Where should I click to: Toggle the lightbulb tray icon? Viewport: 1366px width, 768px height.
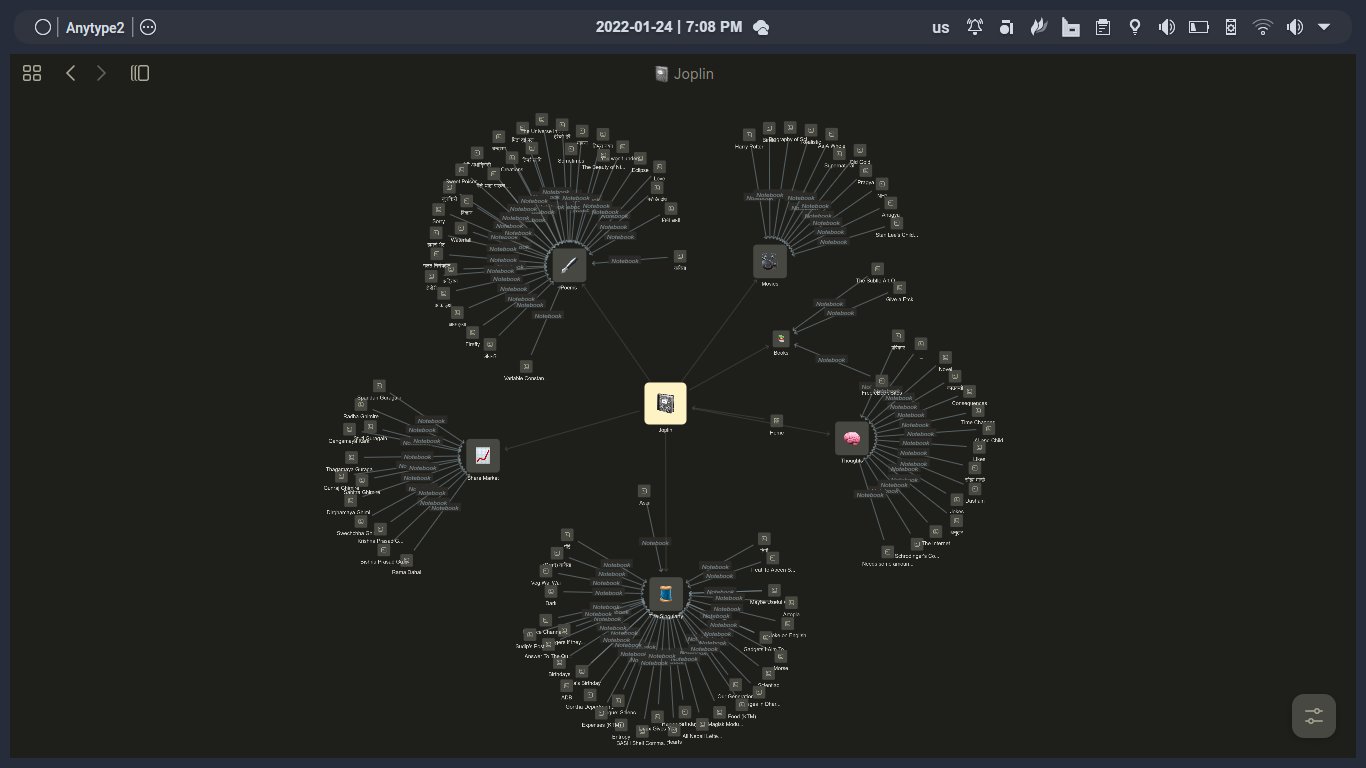[1135, 27]
